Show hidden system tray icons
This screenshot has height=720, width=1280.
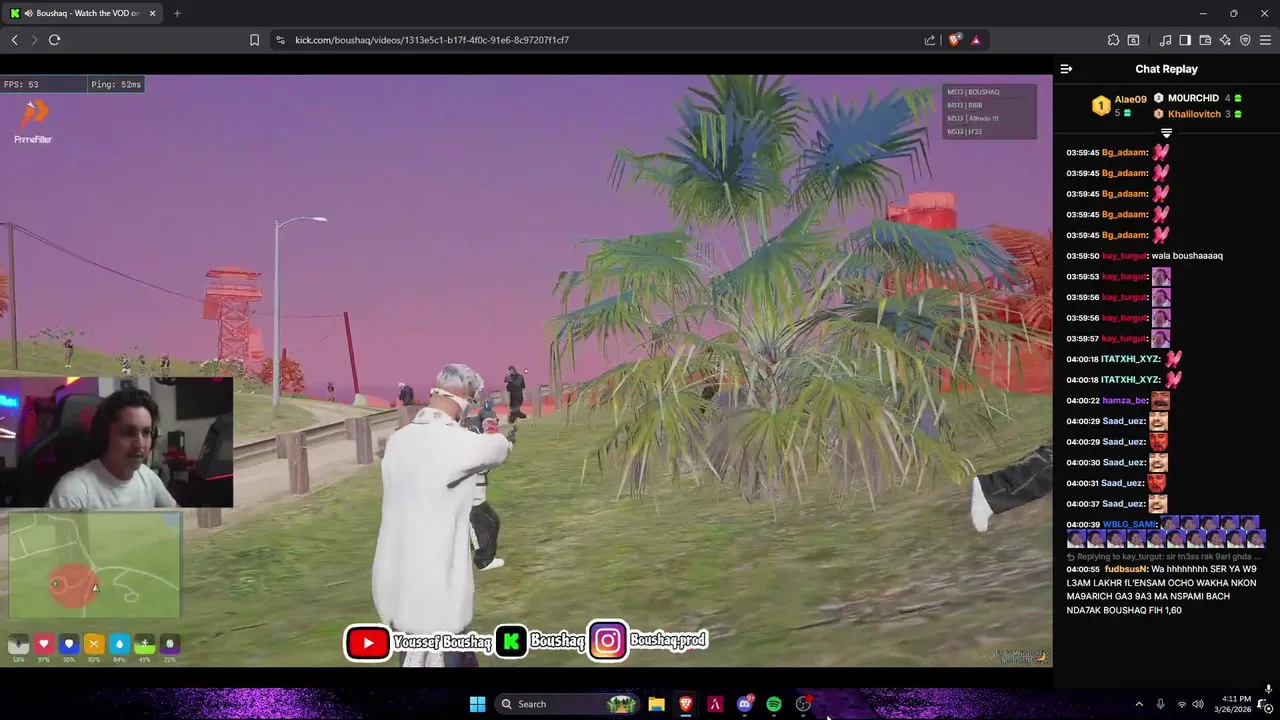click(1138, 704)
